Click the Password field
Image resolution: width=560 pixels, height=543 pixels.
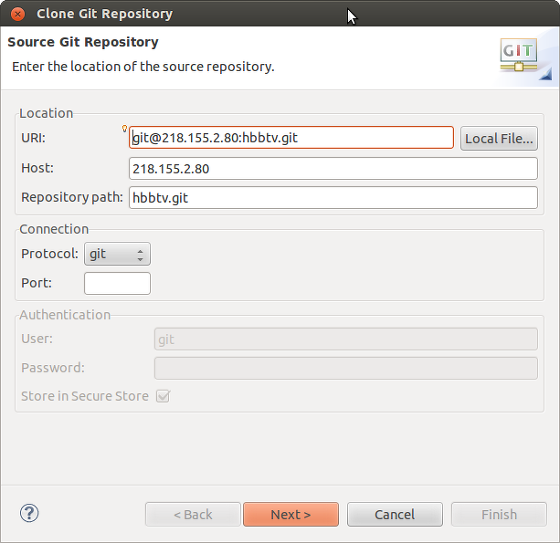[346, 368]
